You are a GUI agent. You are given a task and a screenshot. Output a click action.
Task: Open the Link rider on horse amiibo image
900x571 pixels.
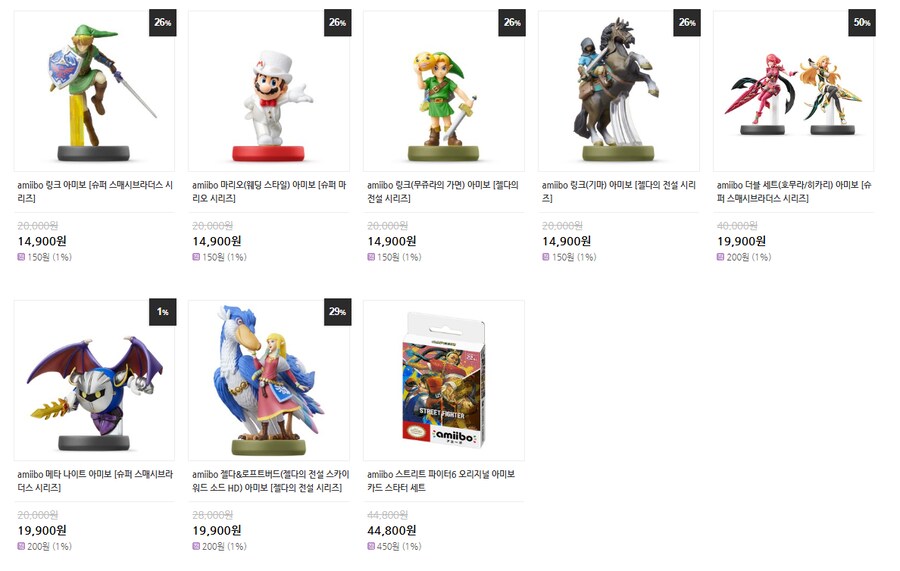(619, 91)
